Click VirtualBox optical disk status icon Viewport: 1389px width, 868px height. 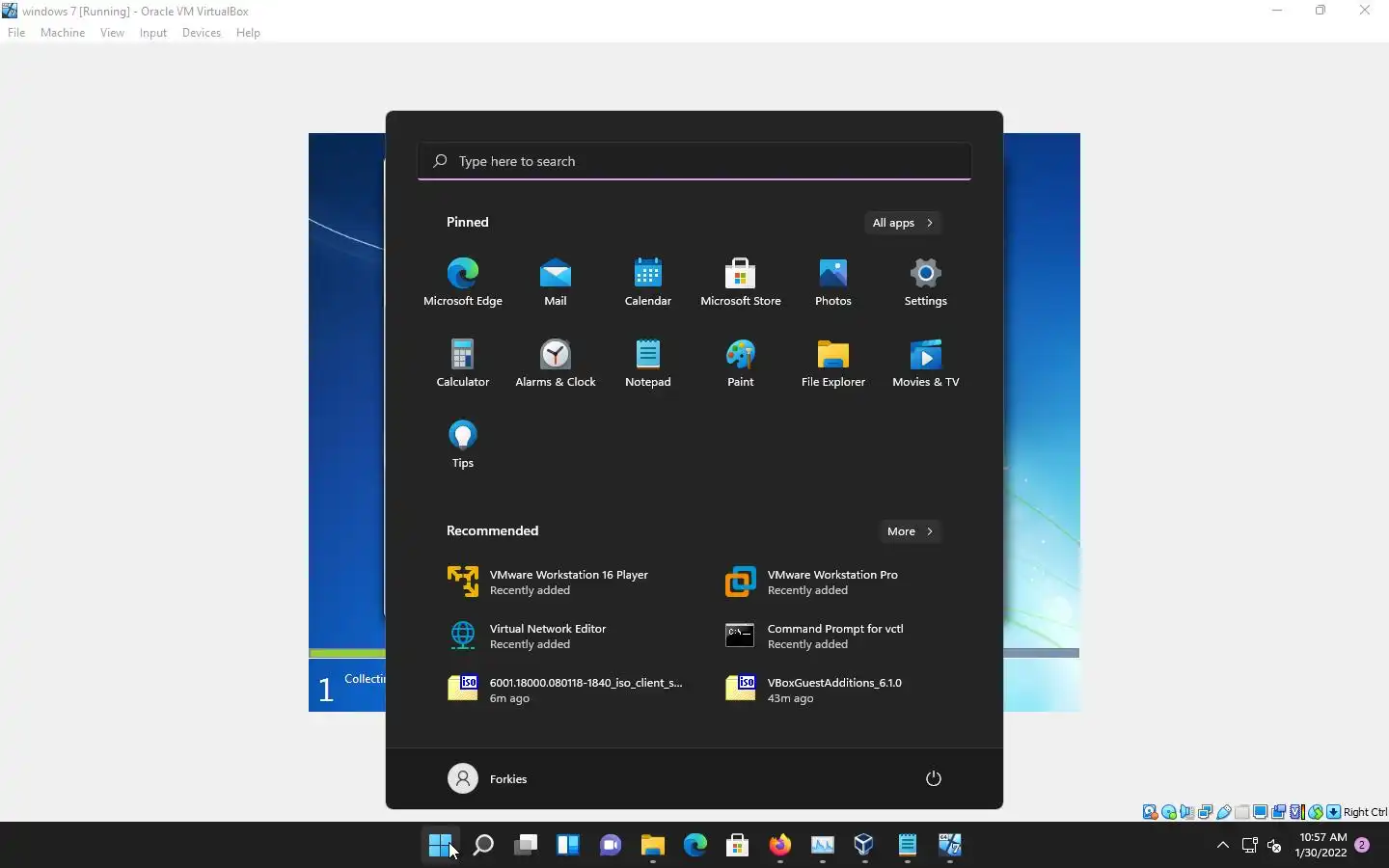point(1169,812)
